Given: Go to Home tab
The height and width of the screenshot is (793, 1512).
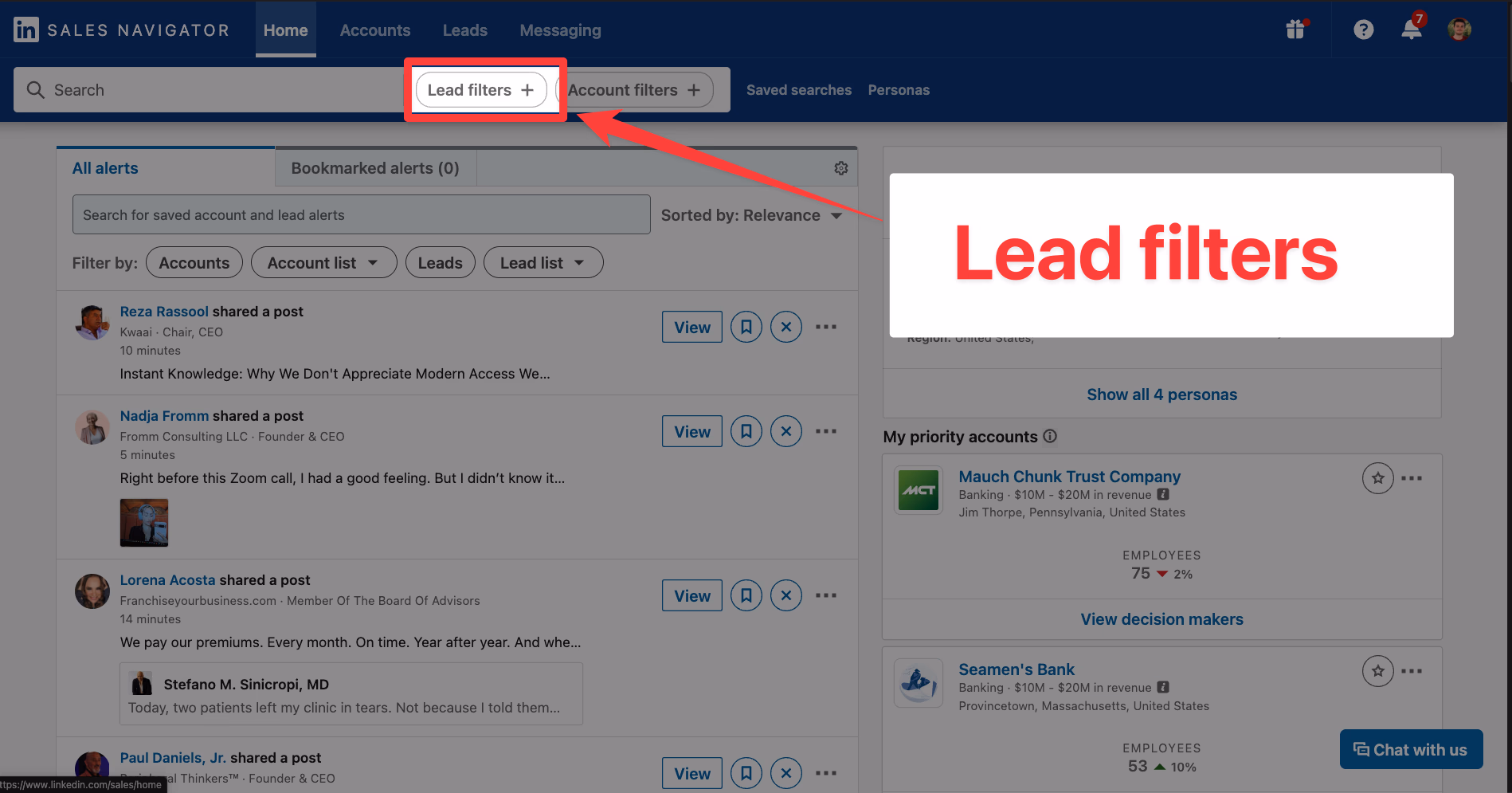Looking at the screenshot, I should (285, 30).
